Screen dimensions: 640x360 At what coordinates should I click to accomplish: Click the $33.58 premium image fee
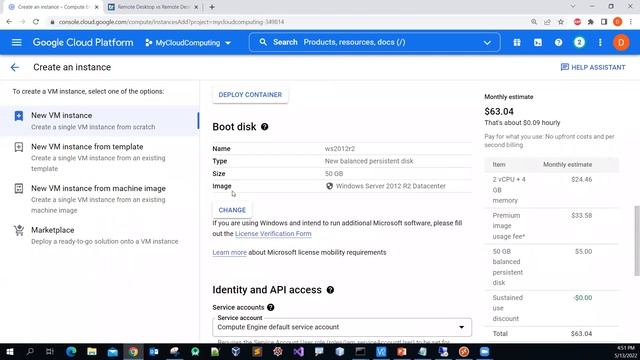pyautogui.click(x=582, y=216)
